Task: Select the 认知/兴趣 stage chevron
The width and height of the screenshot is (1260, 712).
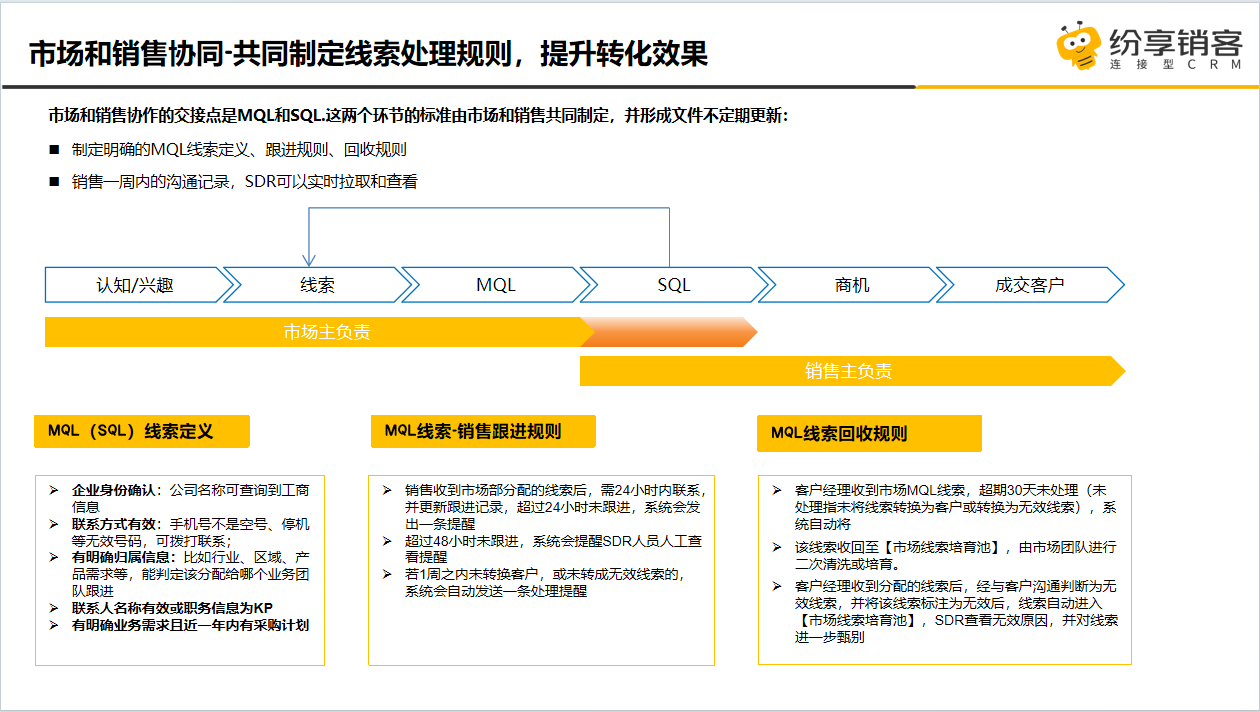Action: pos(135,285)
